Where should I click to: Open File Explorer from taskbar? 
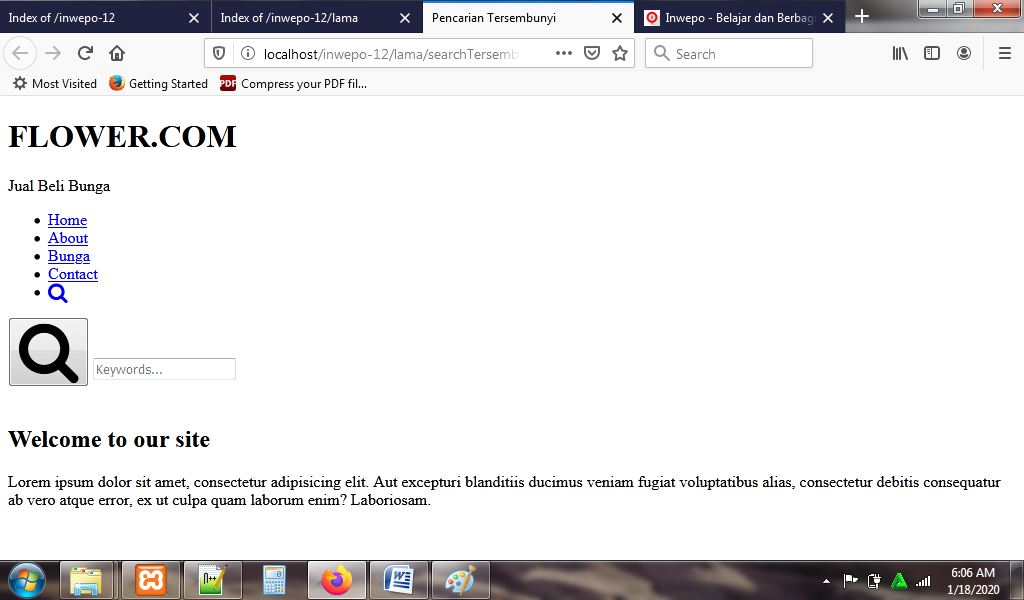point(87,580)
